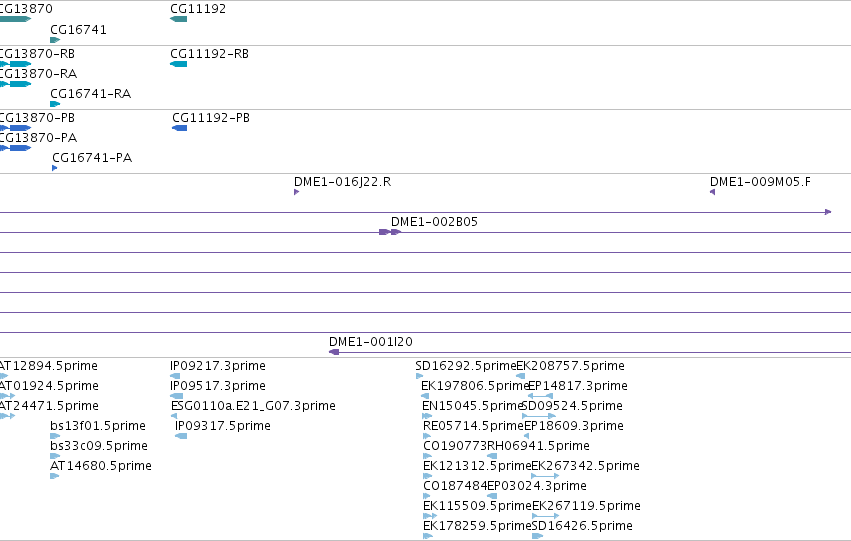
Task: Click the CG16741 gene arrow glyph
Action: [x=55, y=40]
